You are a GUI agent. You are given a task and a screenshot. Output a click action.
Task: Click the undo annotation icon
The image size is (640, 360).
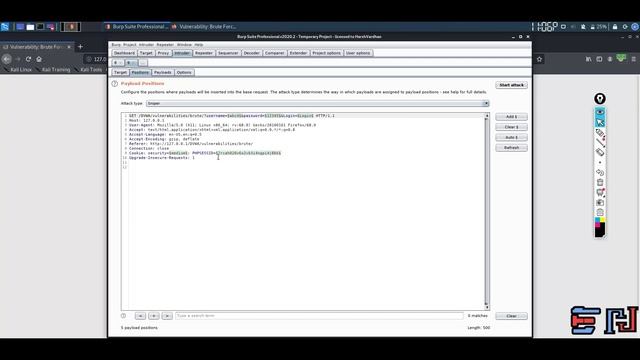600,172
